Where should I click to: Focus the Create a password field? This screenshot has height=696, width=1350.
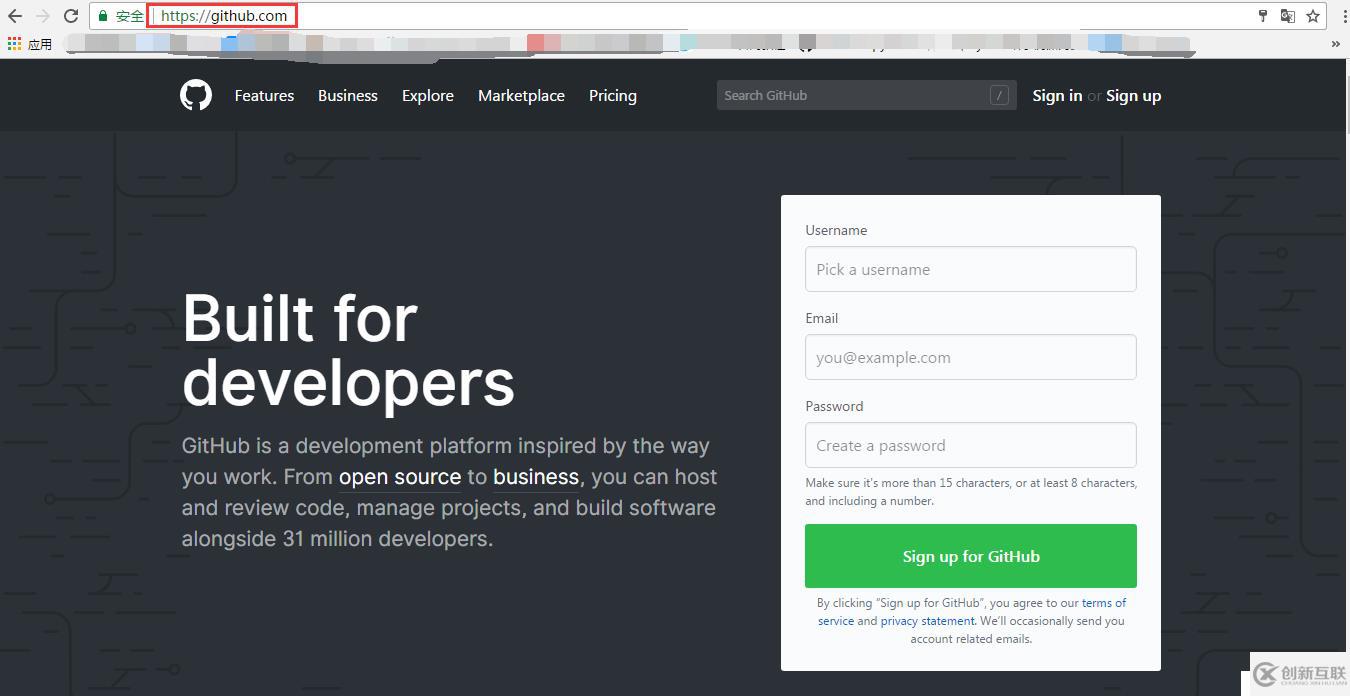click(970, 445)
